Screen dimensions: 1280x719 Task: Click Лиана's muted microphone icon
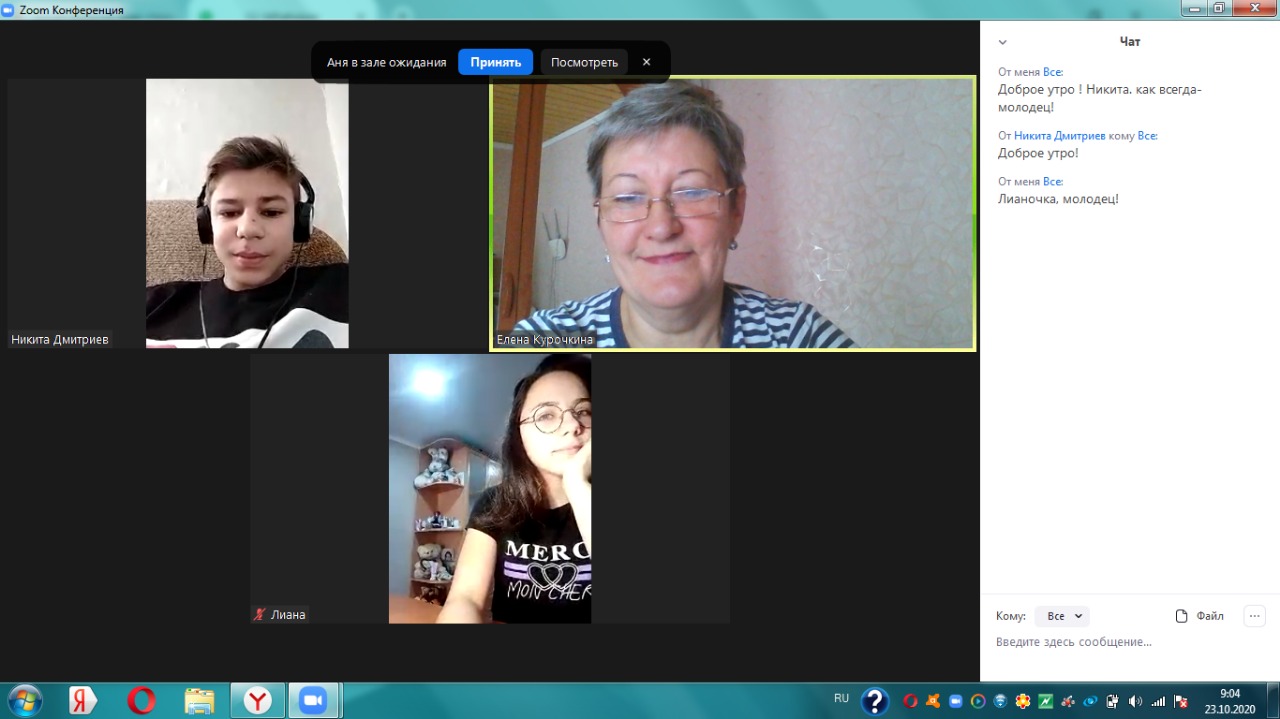260,615
